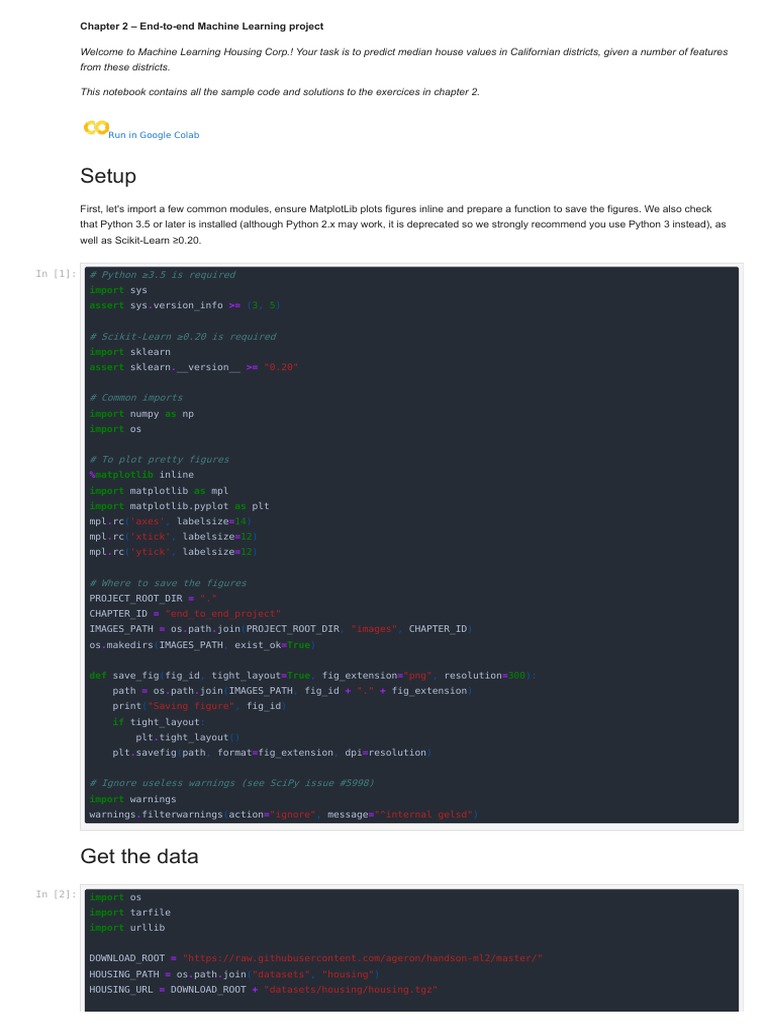Viewport: 768px width, 1024px height.
Task: Click the HOUSING_URL assignment line
Action: (x=263, y=989)
